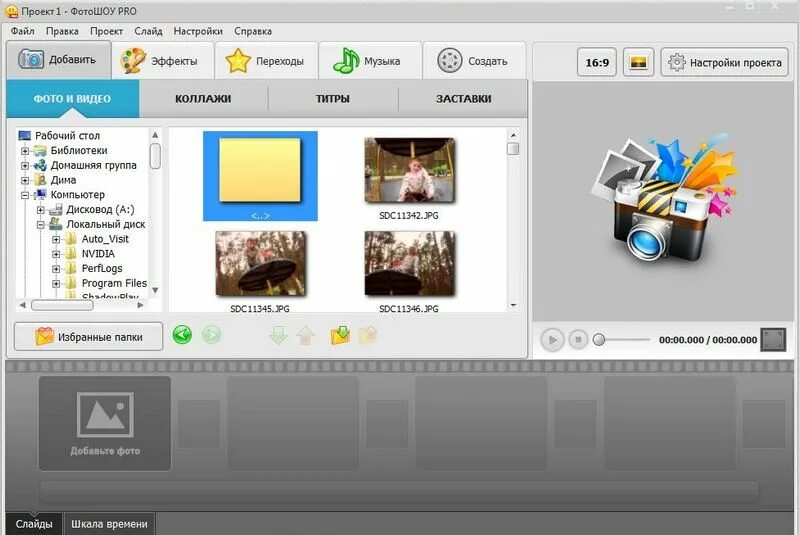
Task: Click the slide fit mode icon button
Action: point(638,62)
